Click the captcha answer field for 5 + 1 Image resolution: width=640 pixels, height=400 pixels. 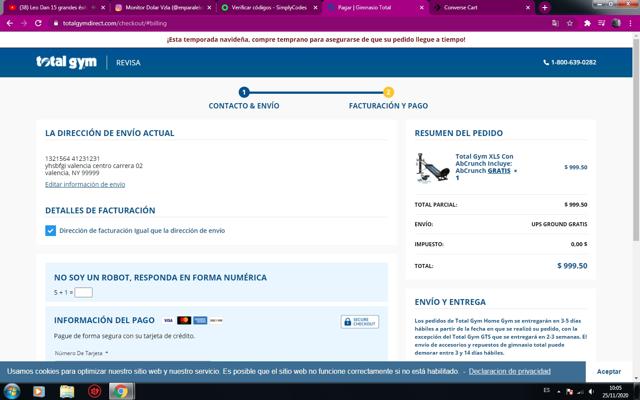coord(84,292)
